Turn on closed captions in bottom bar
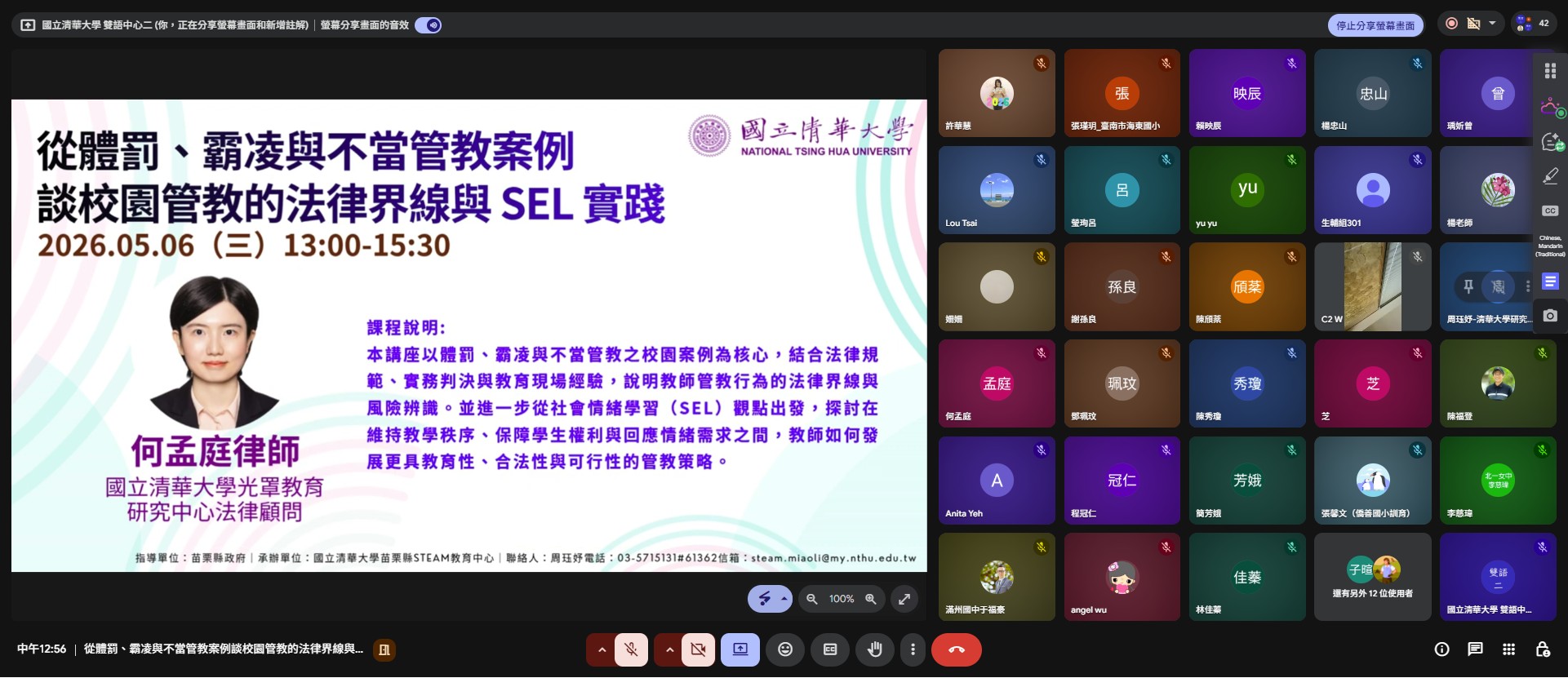 click(830, 650)
